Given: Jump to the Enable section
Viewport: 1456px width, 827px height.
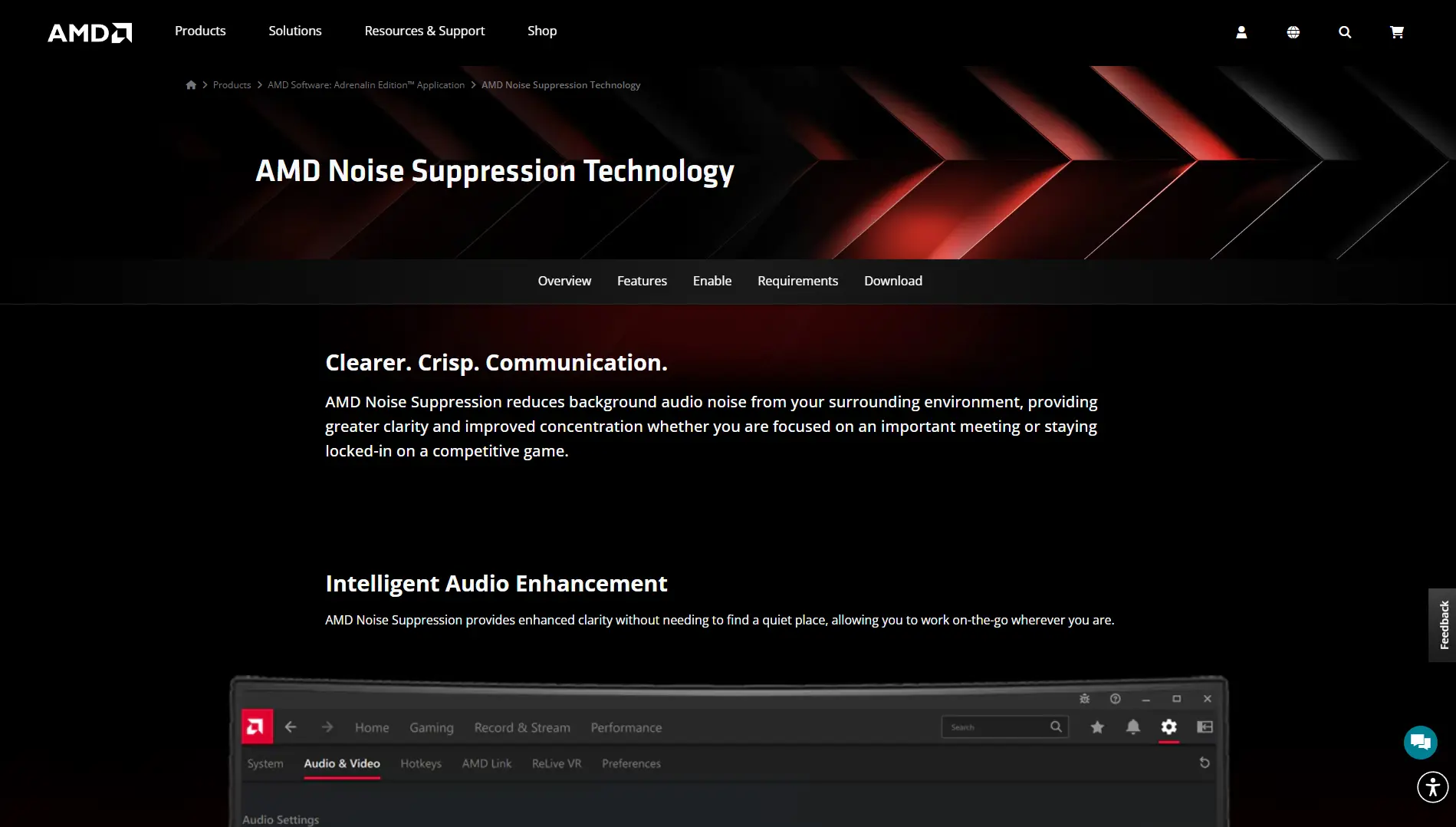Looking at the screenshot, I should click(712, 281).
